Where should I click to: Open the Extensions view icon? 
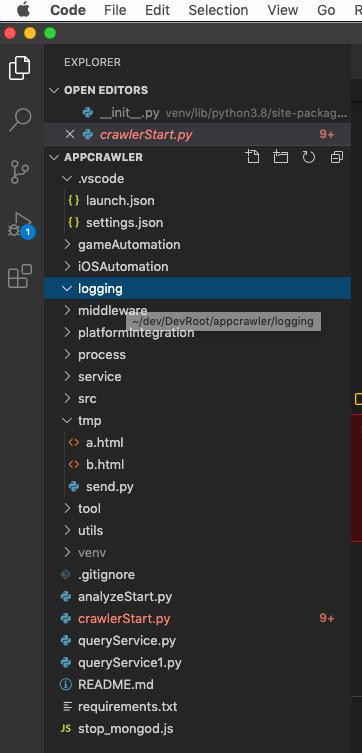tap(20, 276)
